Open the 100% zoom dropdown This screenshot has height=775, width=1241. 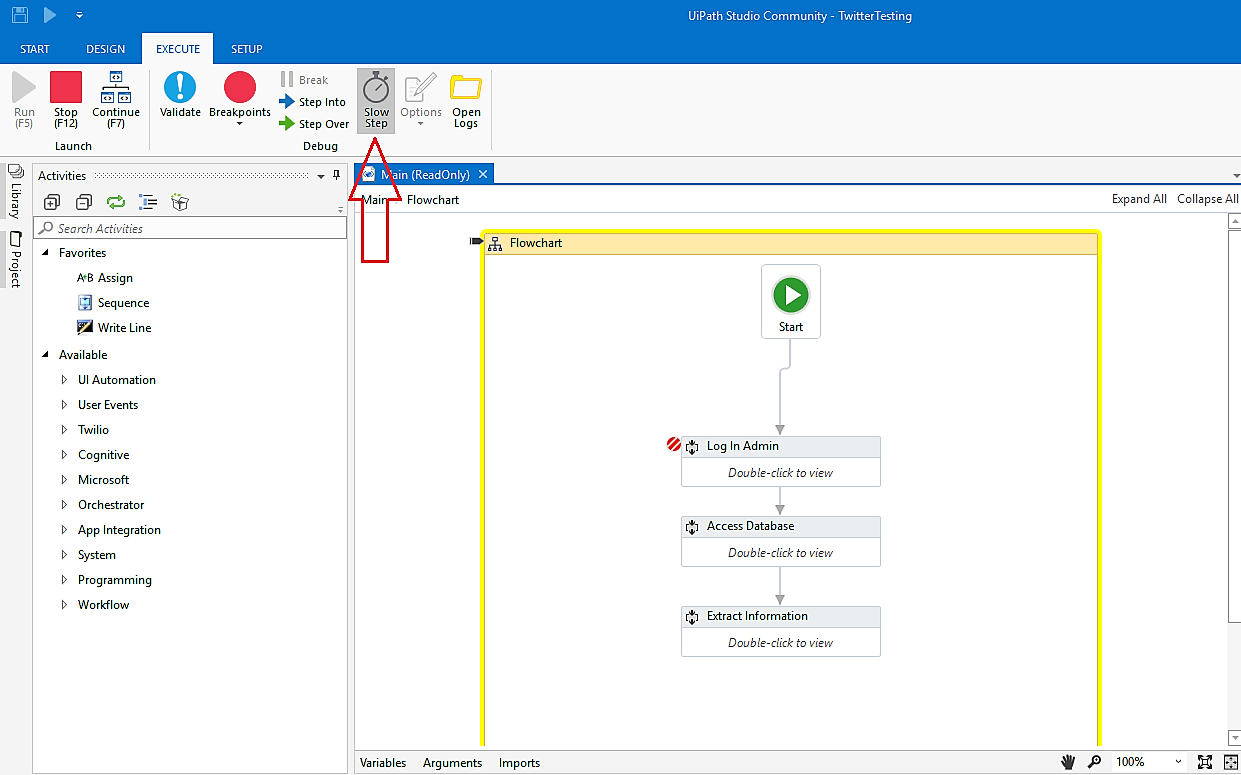[x=1178, y=762]
